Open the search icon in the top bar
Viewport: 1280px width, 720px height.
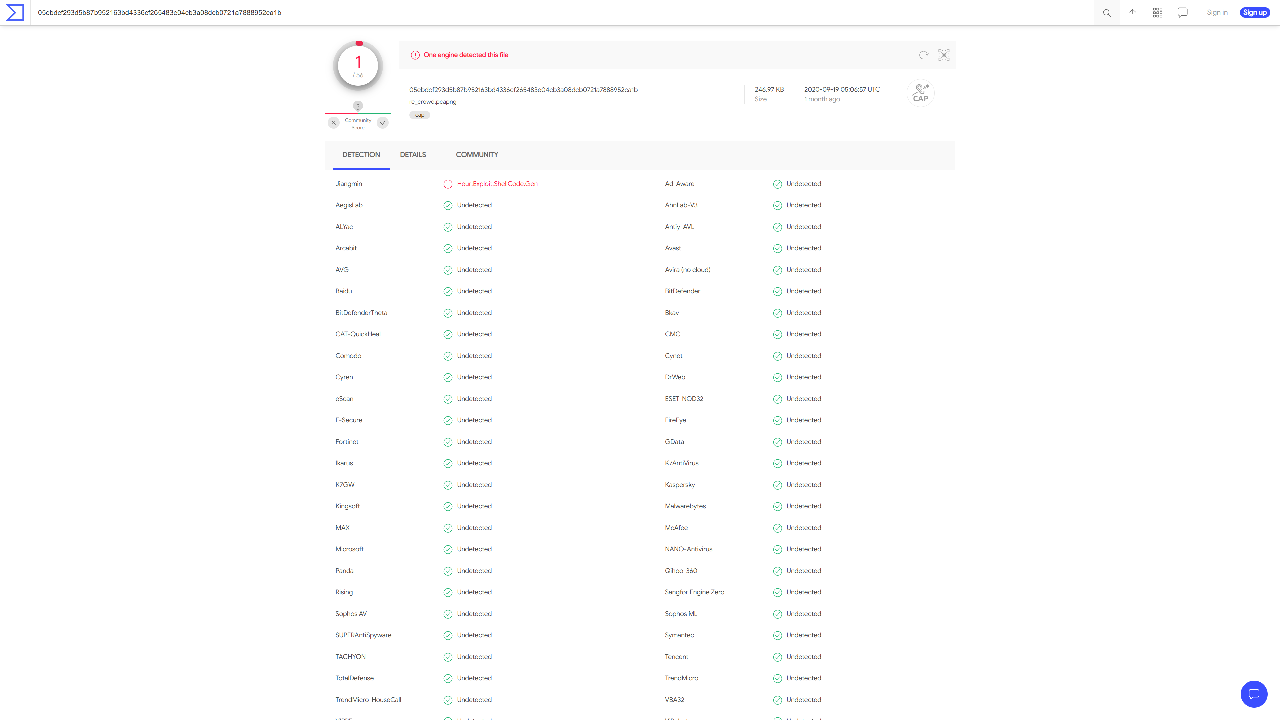(1105, 12)
